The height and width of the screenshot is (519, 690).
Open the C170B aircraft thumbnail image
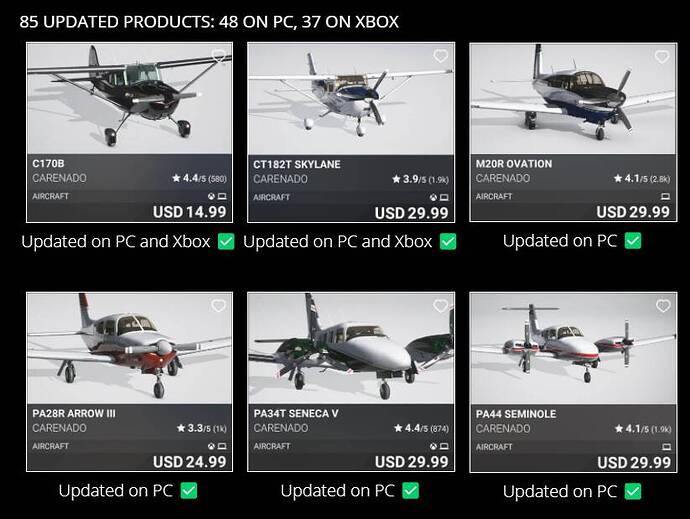coord(129,97)
